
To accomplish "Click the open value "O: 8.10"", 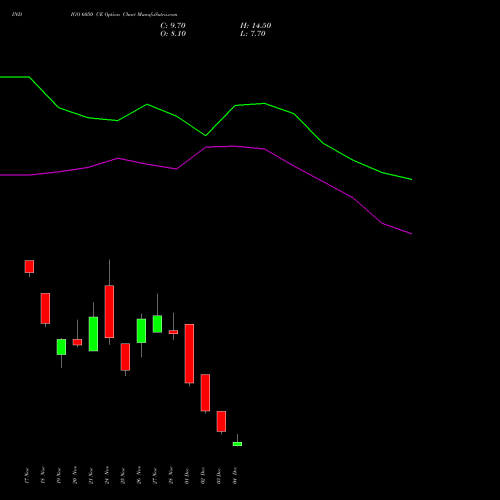I will pyautogui.click(x=173, y=34).
